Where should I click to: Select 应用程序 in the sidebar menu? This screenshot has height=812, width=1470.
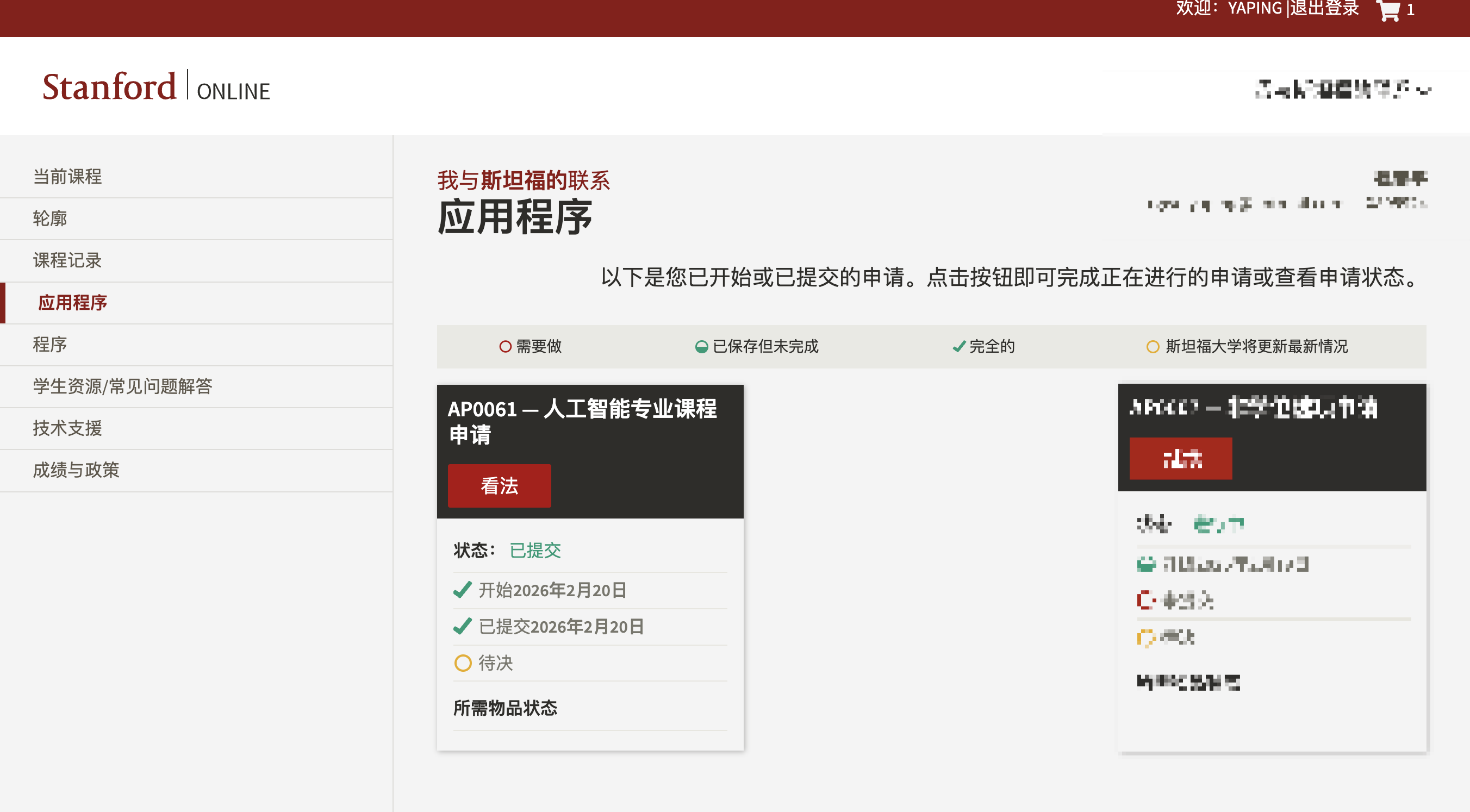[x=196, y=303]
